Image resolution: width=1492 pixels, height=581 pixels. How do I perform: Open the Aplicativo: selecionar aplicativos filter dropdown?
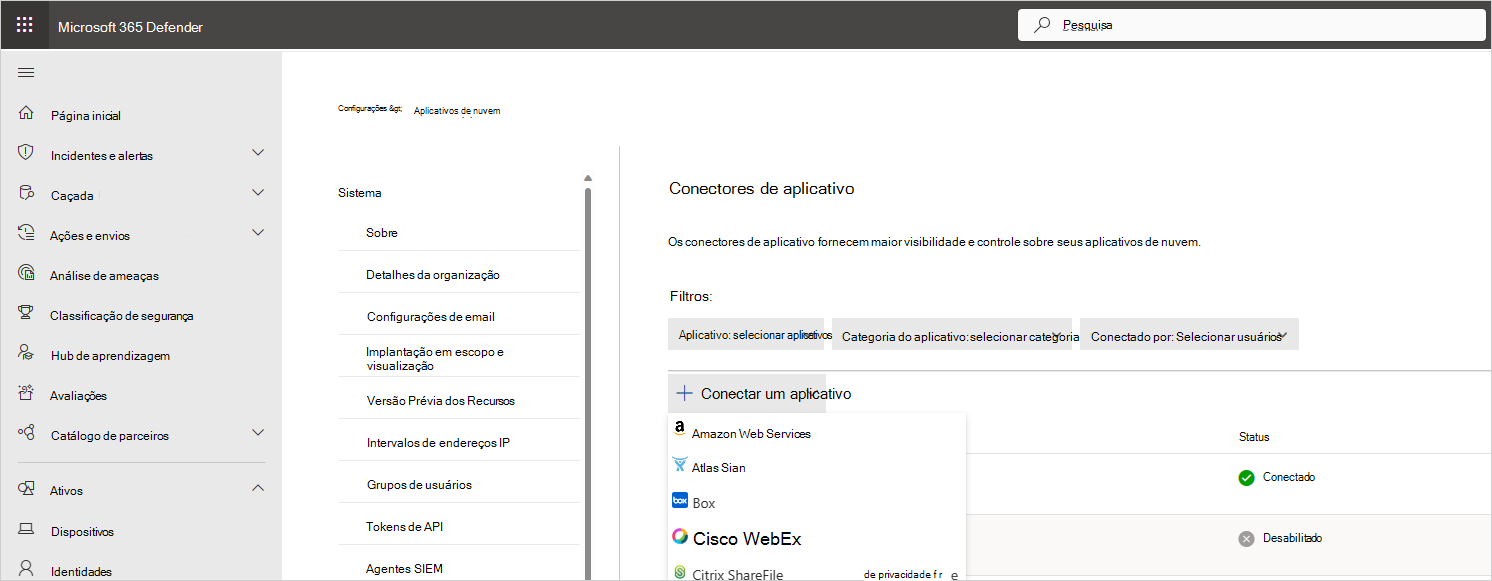746,333
